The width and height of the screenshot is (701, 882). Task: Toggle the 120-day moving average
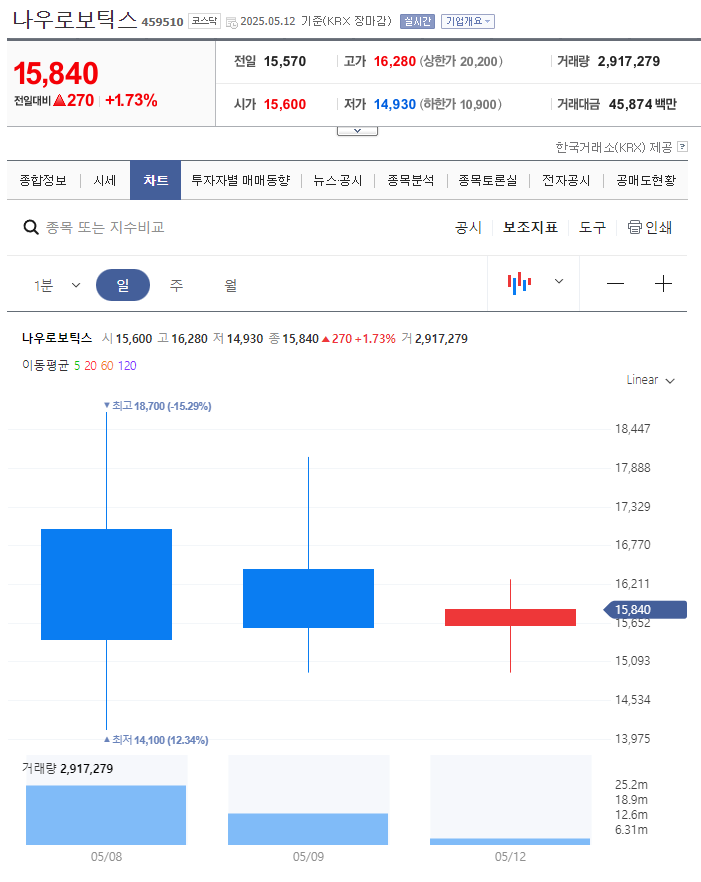[x=127, y=366]
